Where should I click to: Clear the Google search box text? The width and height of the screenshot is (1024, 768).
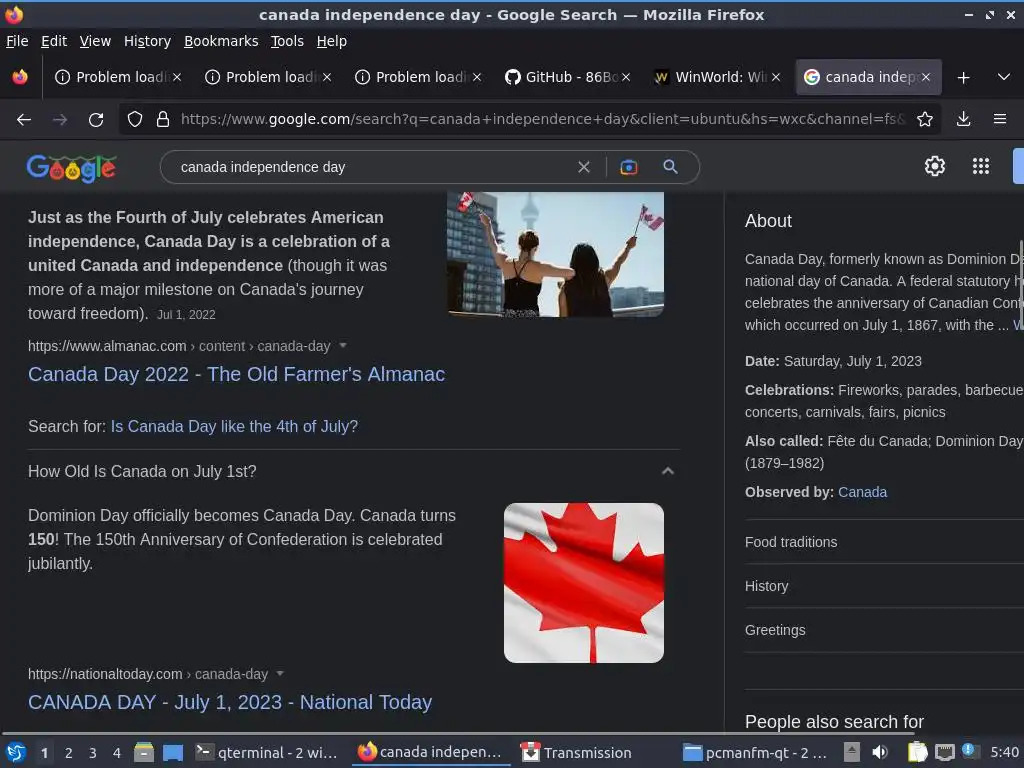tap(584, 167)
